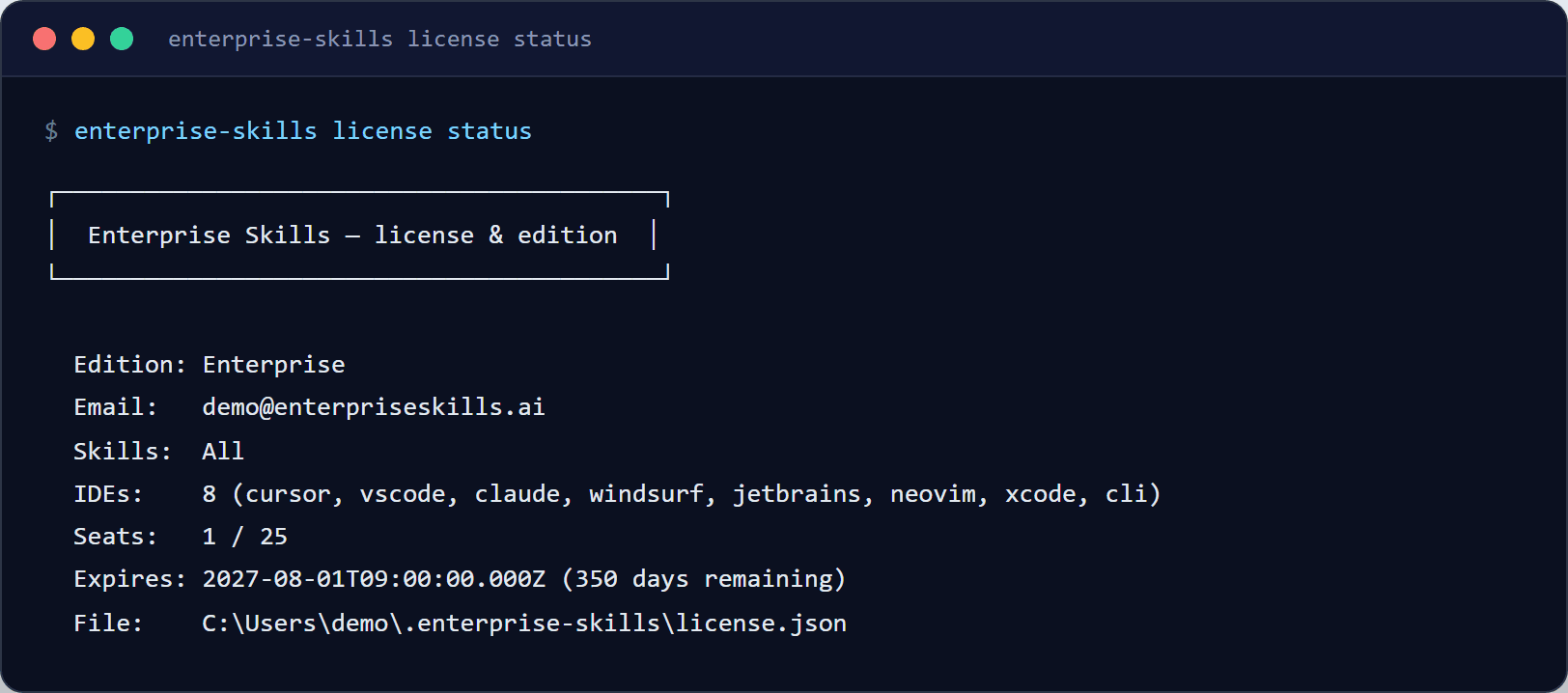Screen dimensions: 1568x693
Task: Click the 'Skills:' label
Action: coord(123,452)
